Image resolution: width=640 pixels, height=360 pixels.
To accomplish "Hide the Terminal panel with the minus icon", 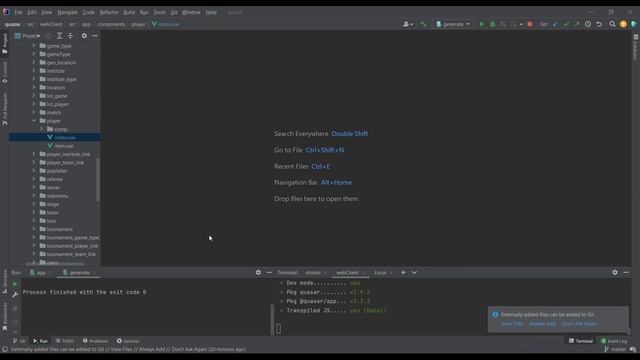I will pyautogui.click(x=626, y=272).
